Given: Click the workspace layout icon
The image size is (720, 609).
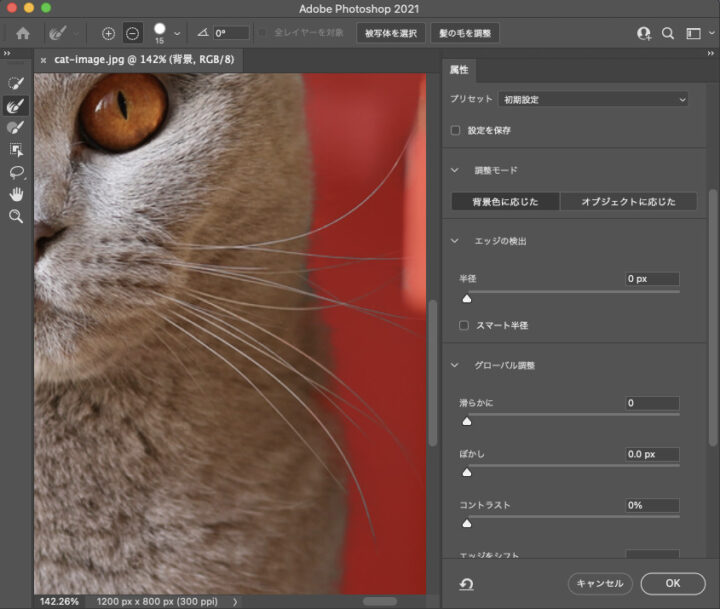Looking at the screenshot, I should pyautogui.click(x=693, y=34).
